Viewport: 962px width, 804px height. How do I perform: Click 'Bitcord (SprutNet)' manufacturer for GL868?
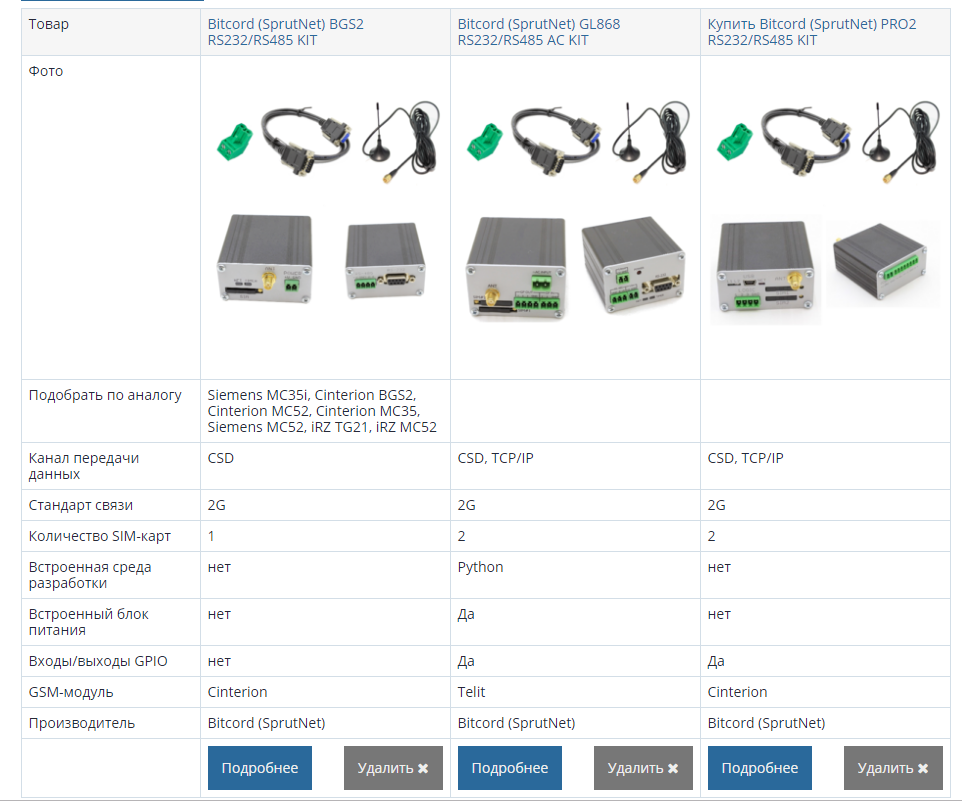pos(517,724)
